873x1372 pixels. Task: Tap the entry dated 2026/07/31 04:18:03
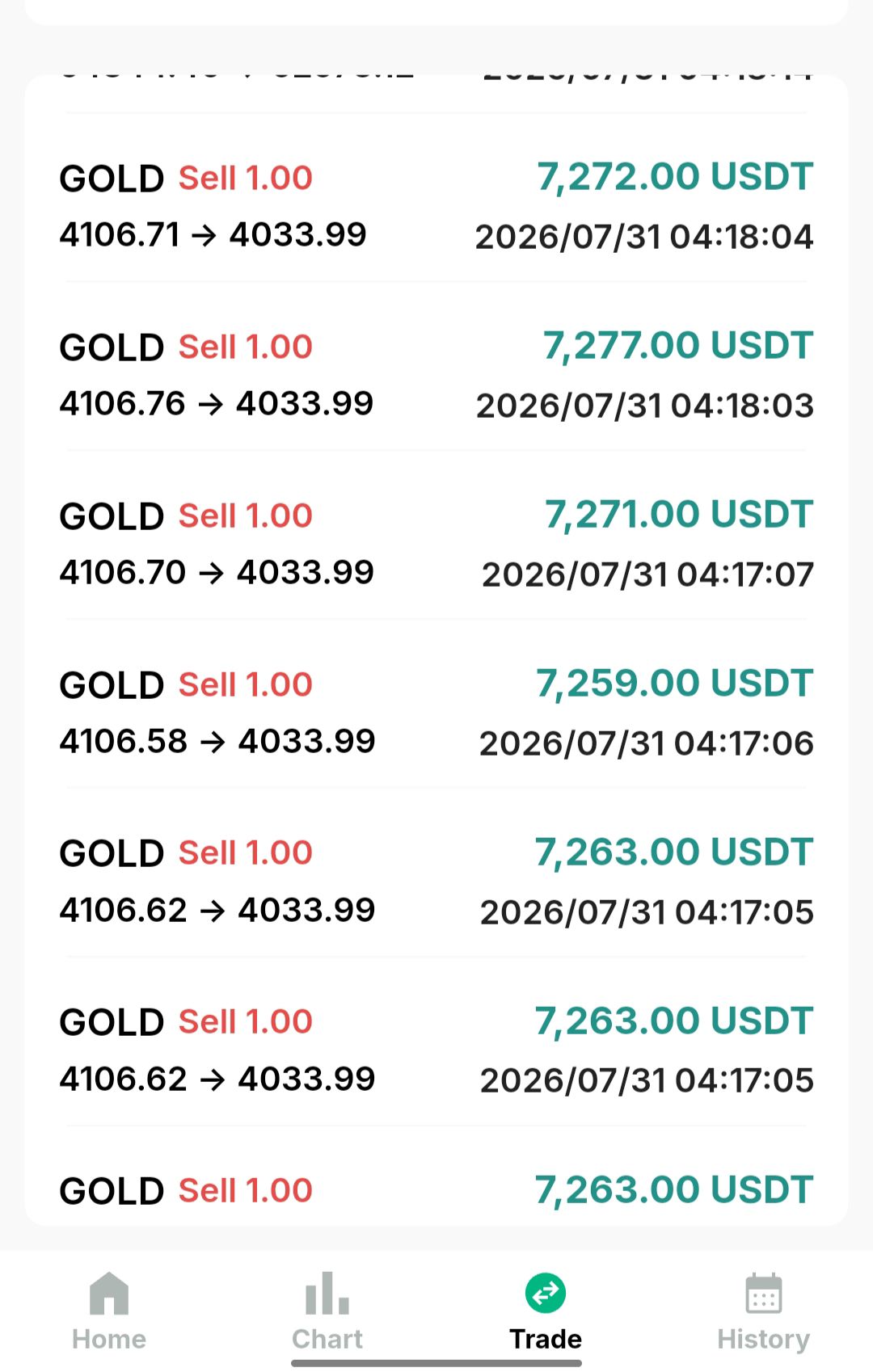pos(644,406)
